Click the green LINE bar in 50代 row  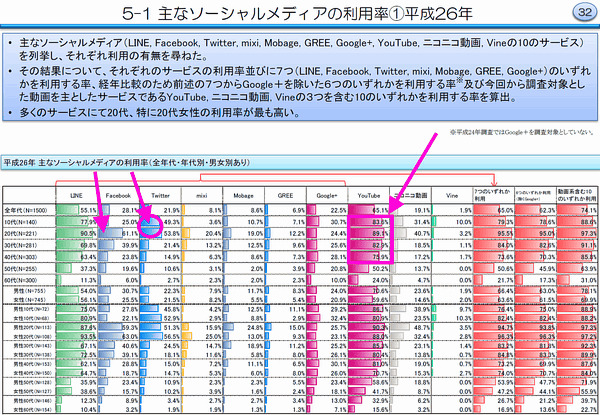click(64, 268)
